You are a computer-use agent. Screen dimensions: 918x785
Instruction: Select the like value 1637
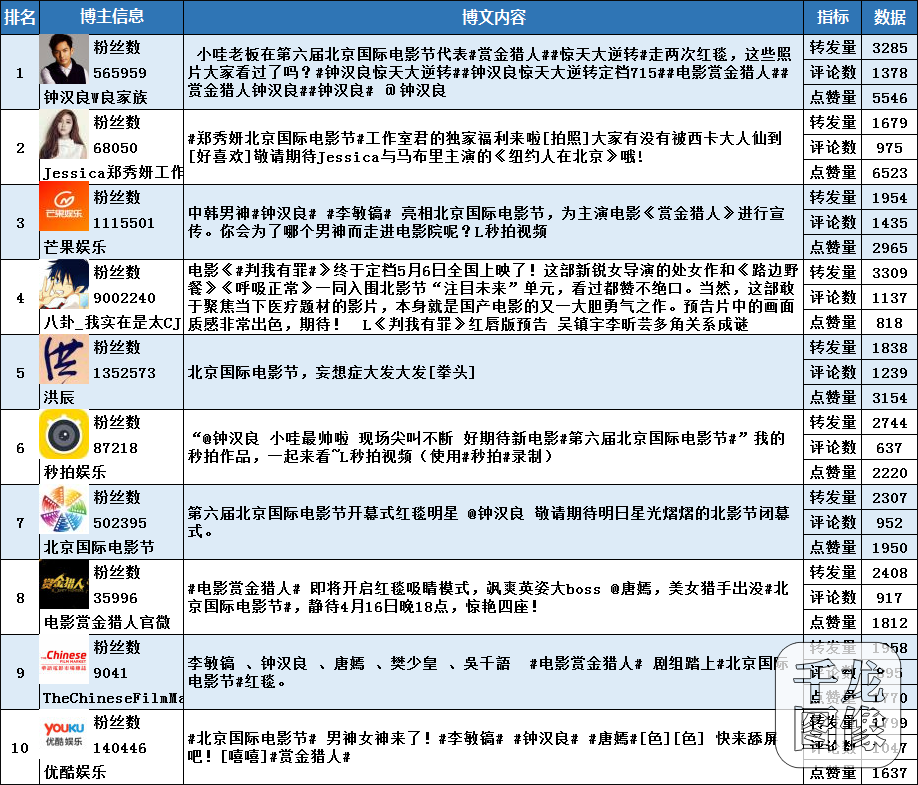889,773
